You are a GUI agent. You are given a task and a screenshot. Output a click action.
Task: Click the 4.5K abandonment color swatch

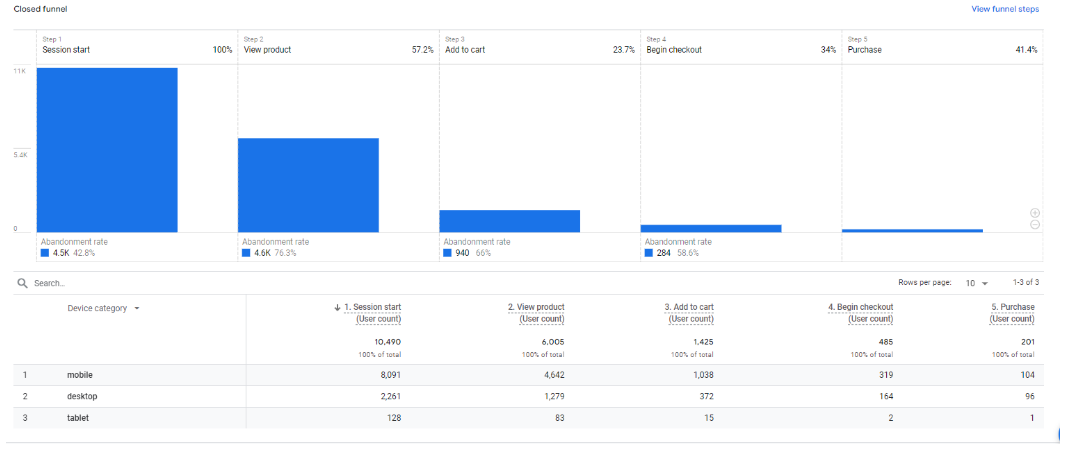point(45,253)
